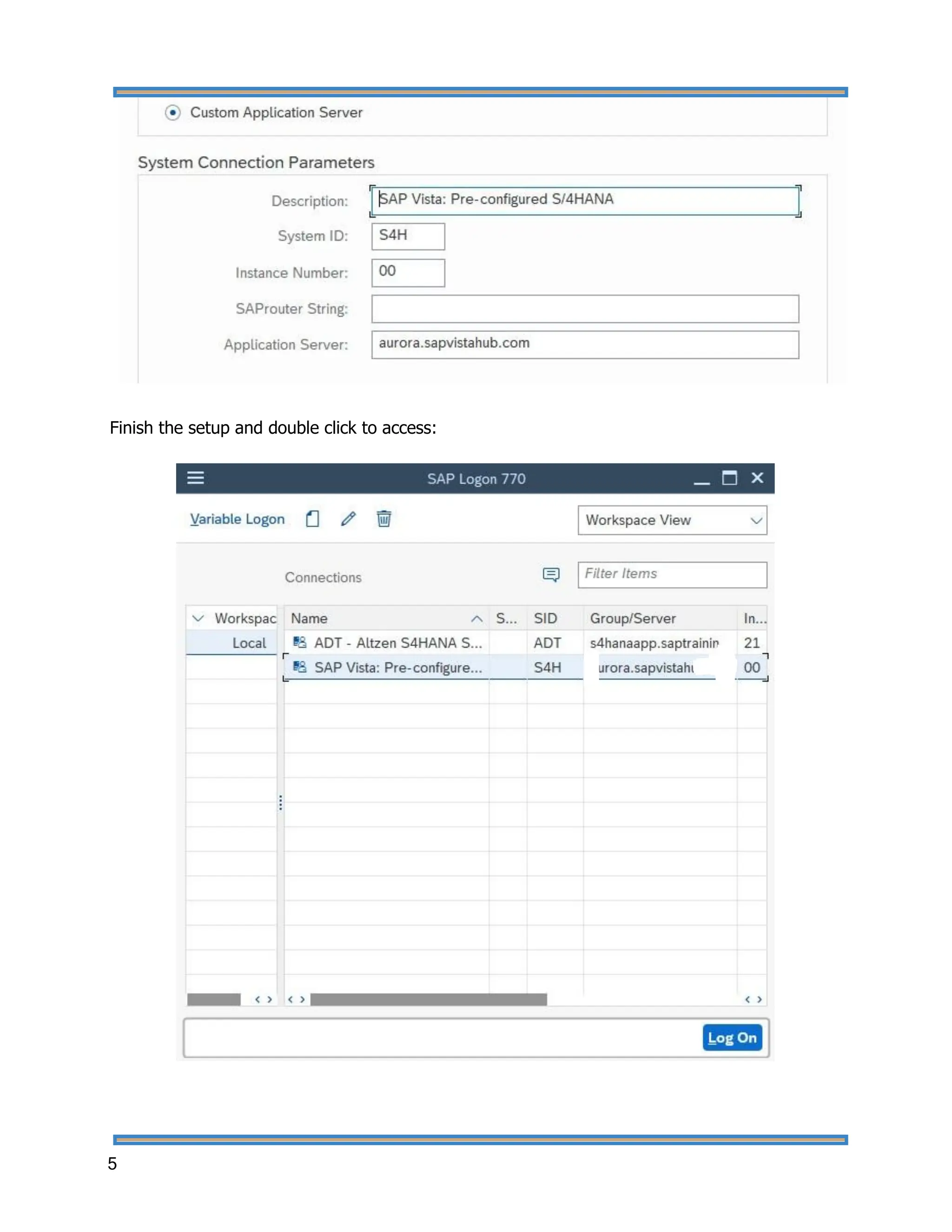The width and height of the screenshot is (952, 1232).
Task: Click the new connection page icon
Action: [312, 518]
